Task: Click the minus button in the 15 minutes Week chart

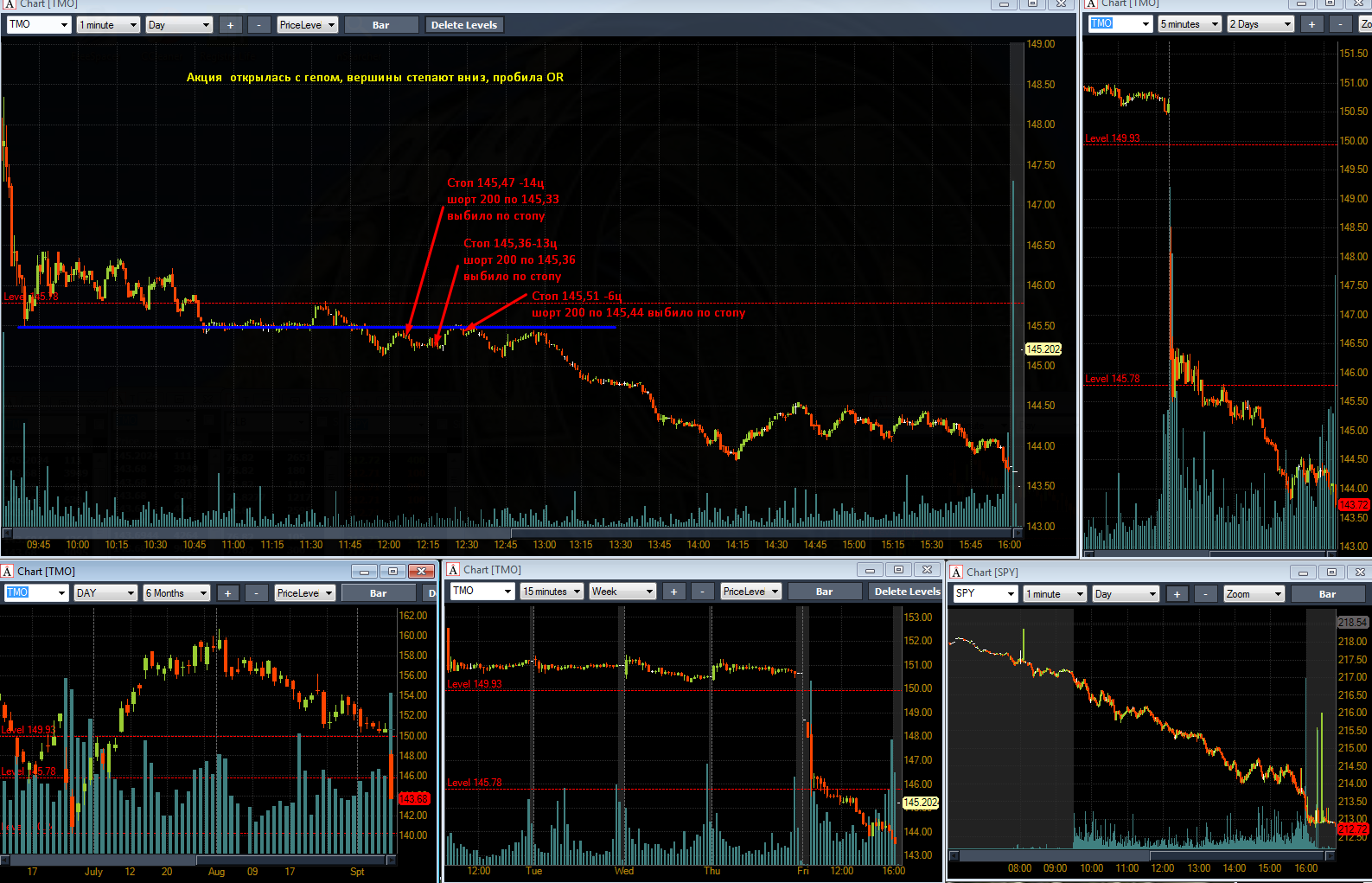Action: pyautogui.click(x=703, y=592)
